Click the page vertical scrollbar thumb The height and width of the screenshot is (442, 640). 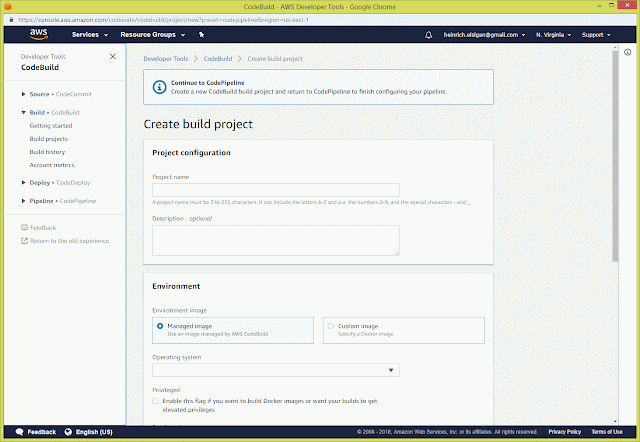click(x=615, y=156)
